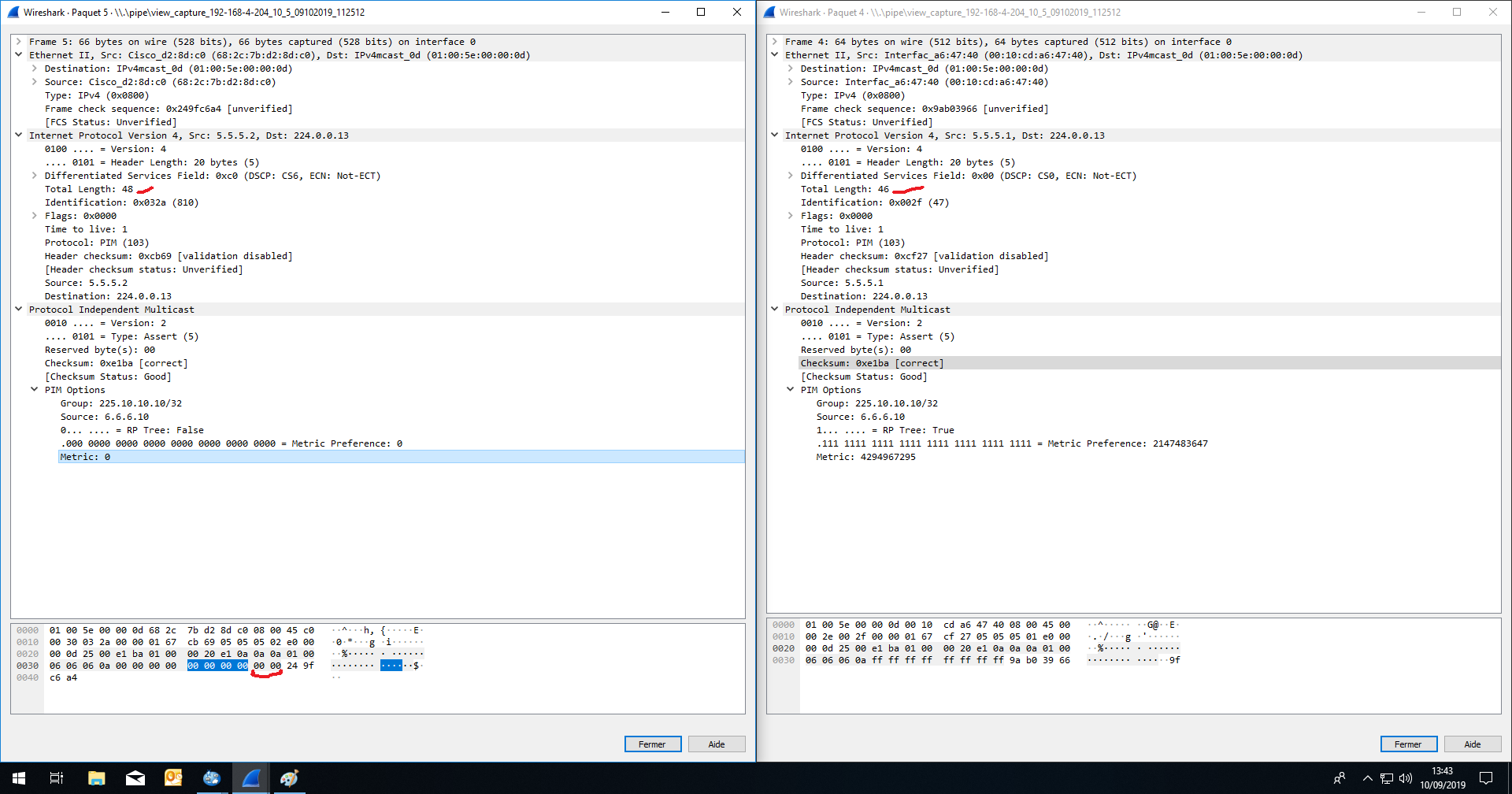This screenshot has width=1512, height=794.
Task: Expand Source: Interfac_a6:47:40 row
Action: tap(790, 82)
